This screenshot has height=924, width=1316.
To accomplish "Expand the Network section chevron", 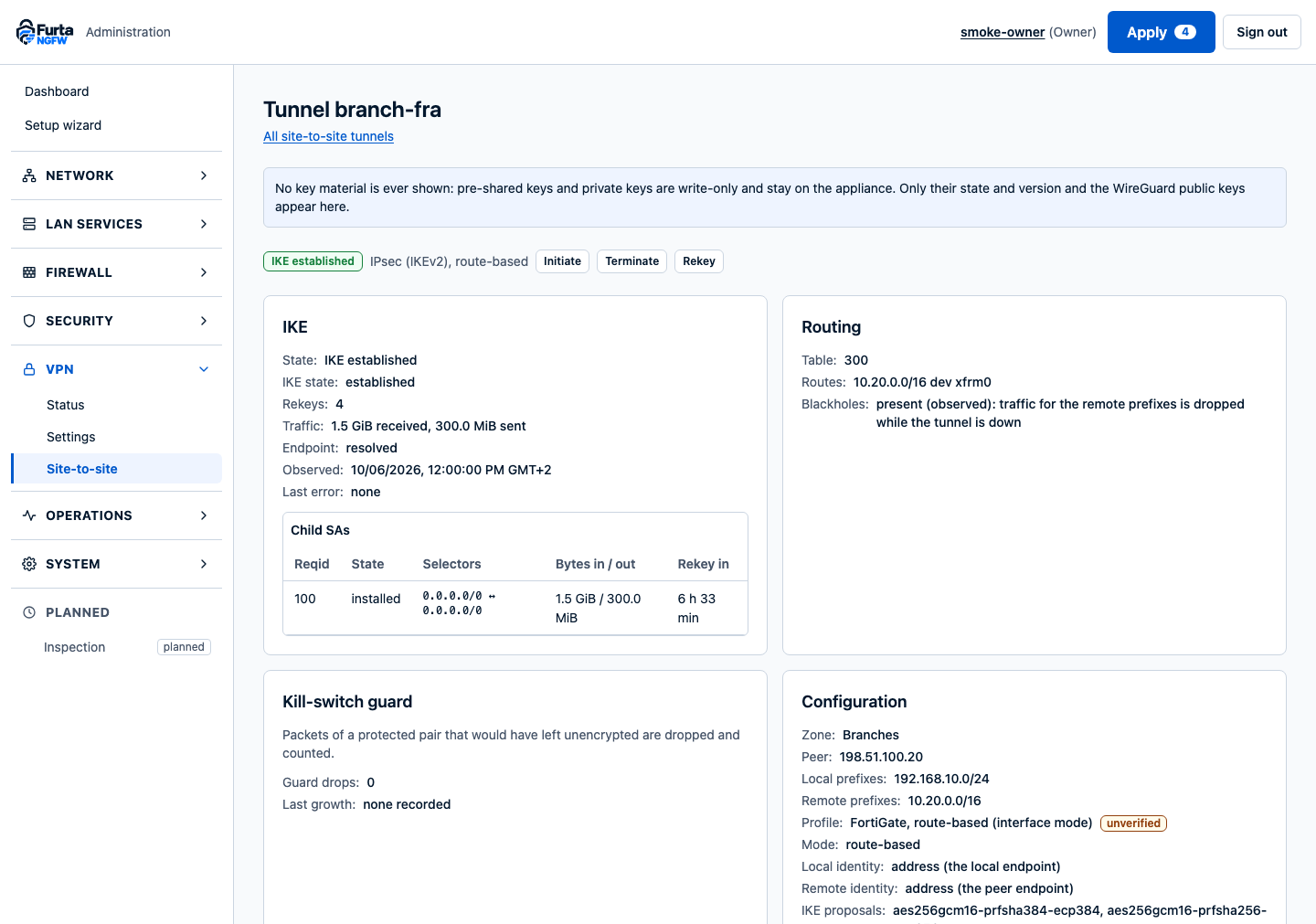I will pyautogui.click(x=204, y=175).
